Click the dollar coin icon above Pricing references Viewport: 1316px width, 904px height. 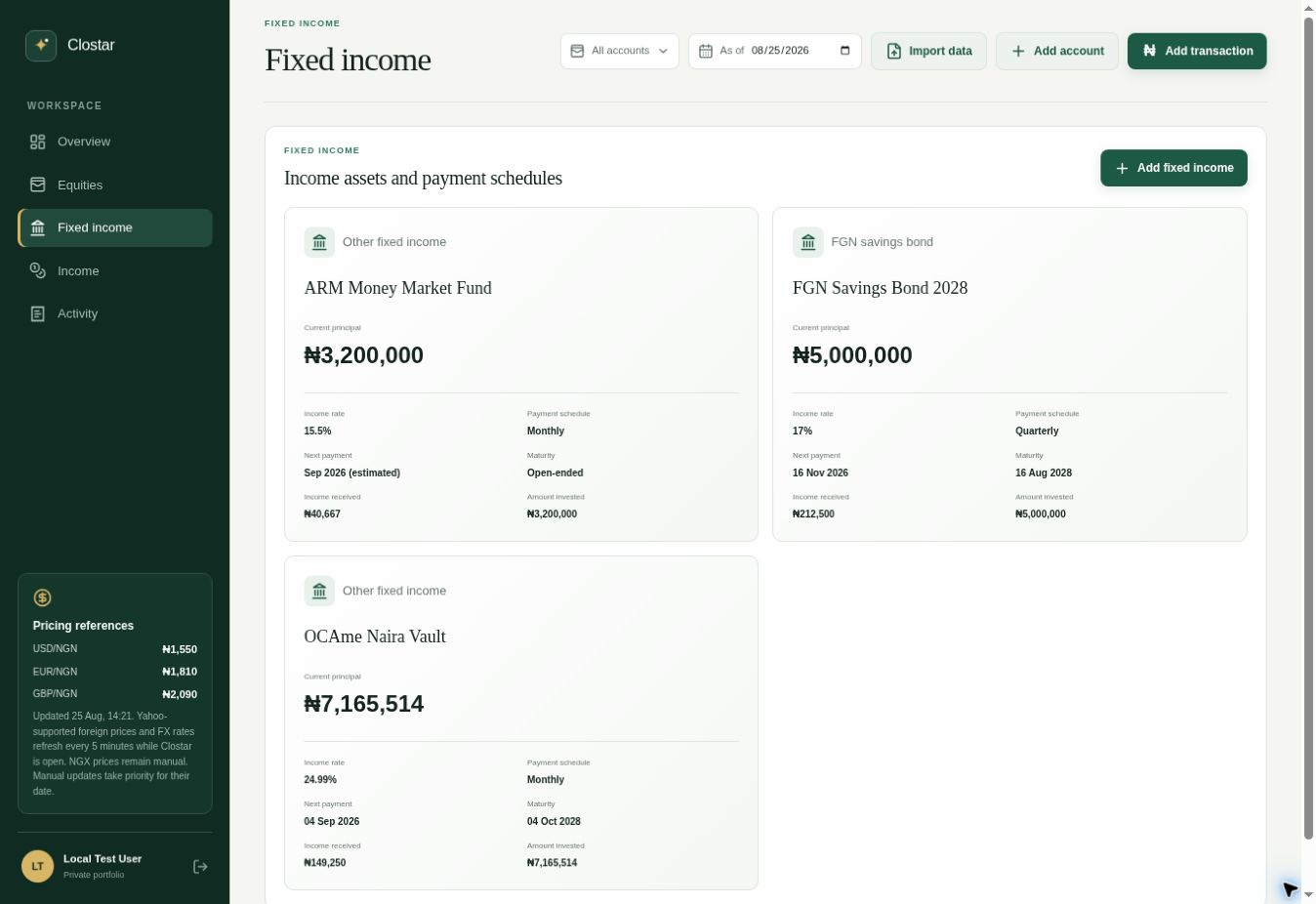point(42,597)
